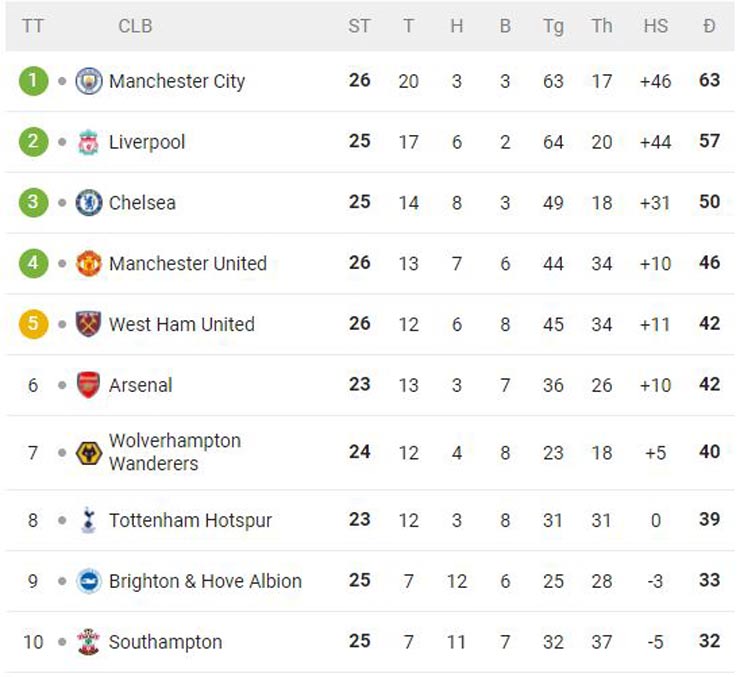The image size is (740, 677).
Task: Click the green rank 1 badge
Action: pyautogui.click(x=33, y=81)
